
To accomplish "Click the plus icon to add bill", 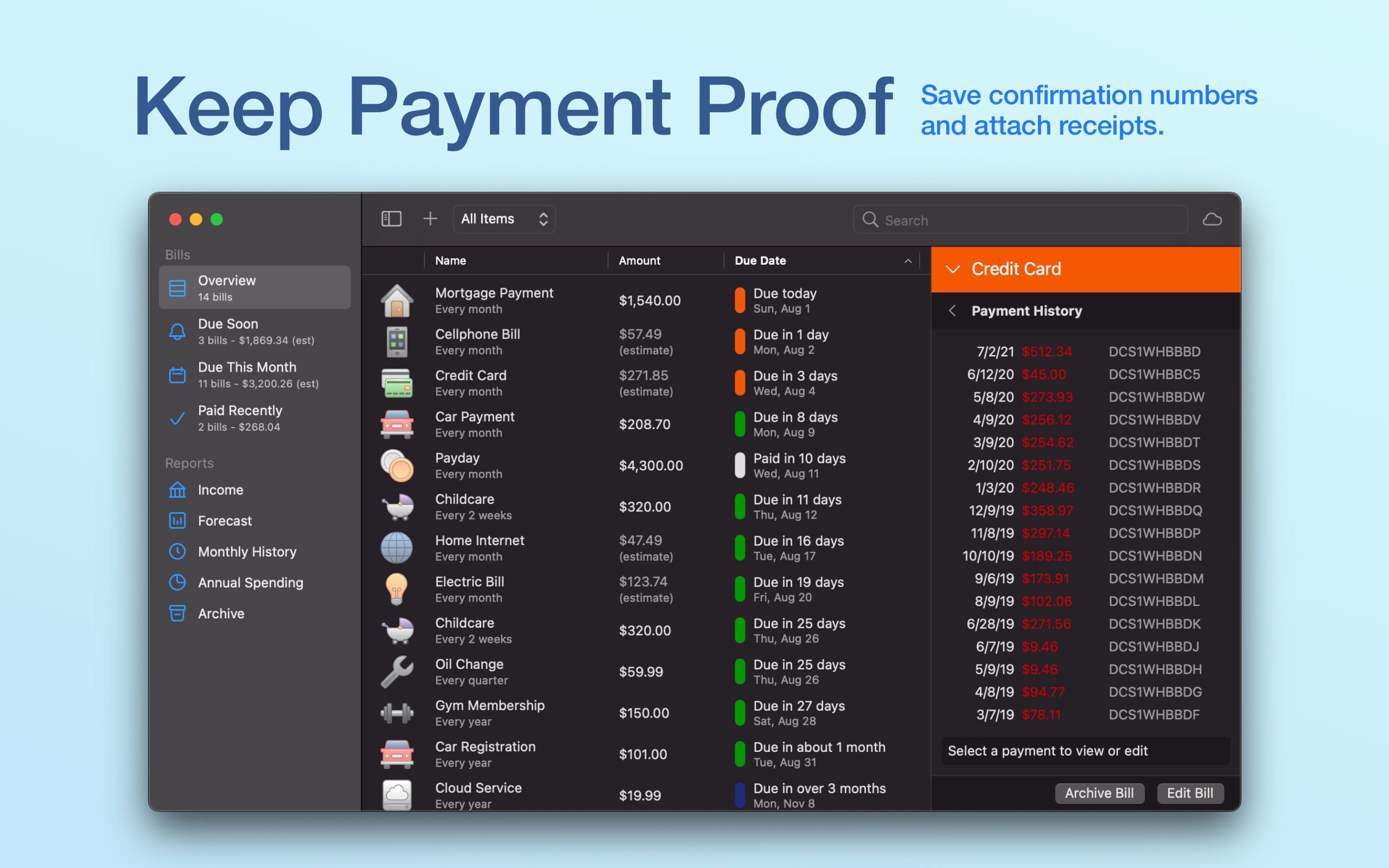I will point(430,219).
